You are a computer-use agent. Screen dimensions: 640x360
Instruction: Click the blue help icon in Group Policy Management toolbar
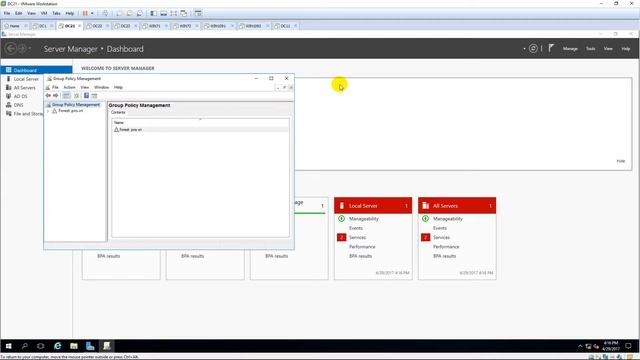click(x=86, y=96)
